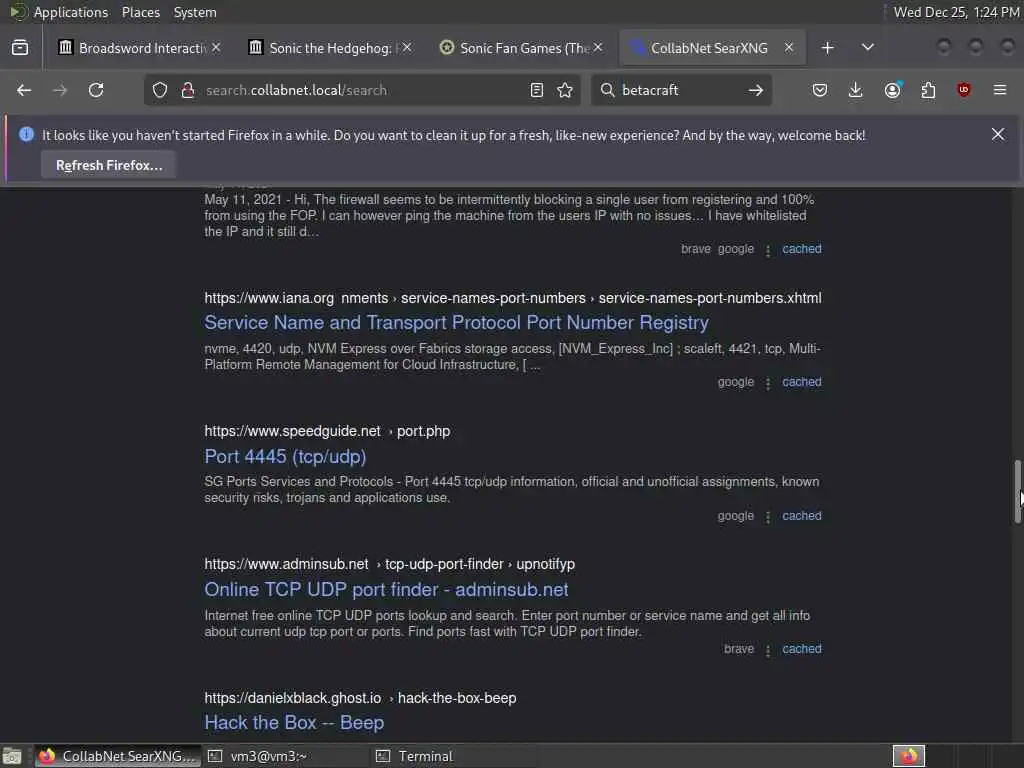Dismiss the Firefox refresh notification bar

998,134
